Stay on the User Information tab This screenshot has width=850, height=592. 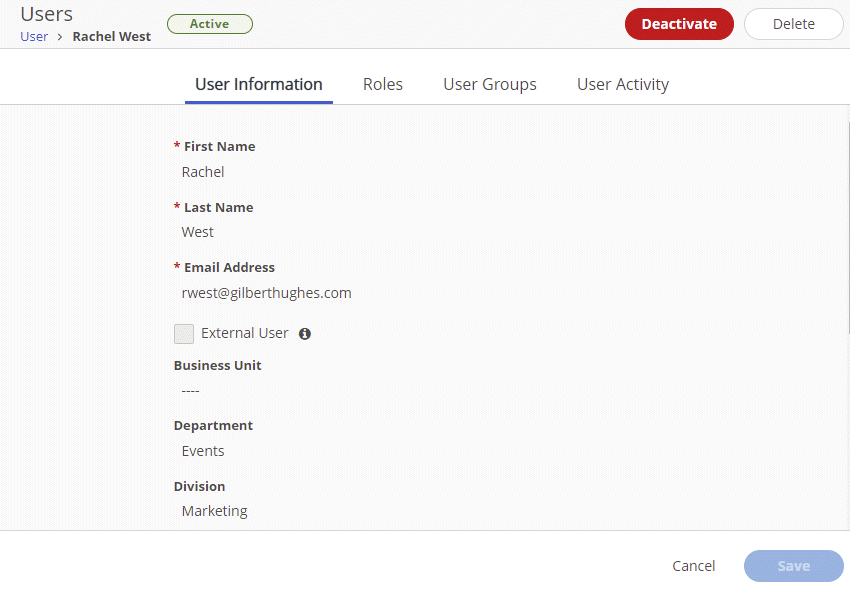click(258, 84)
